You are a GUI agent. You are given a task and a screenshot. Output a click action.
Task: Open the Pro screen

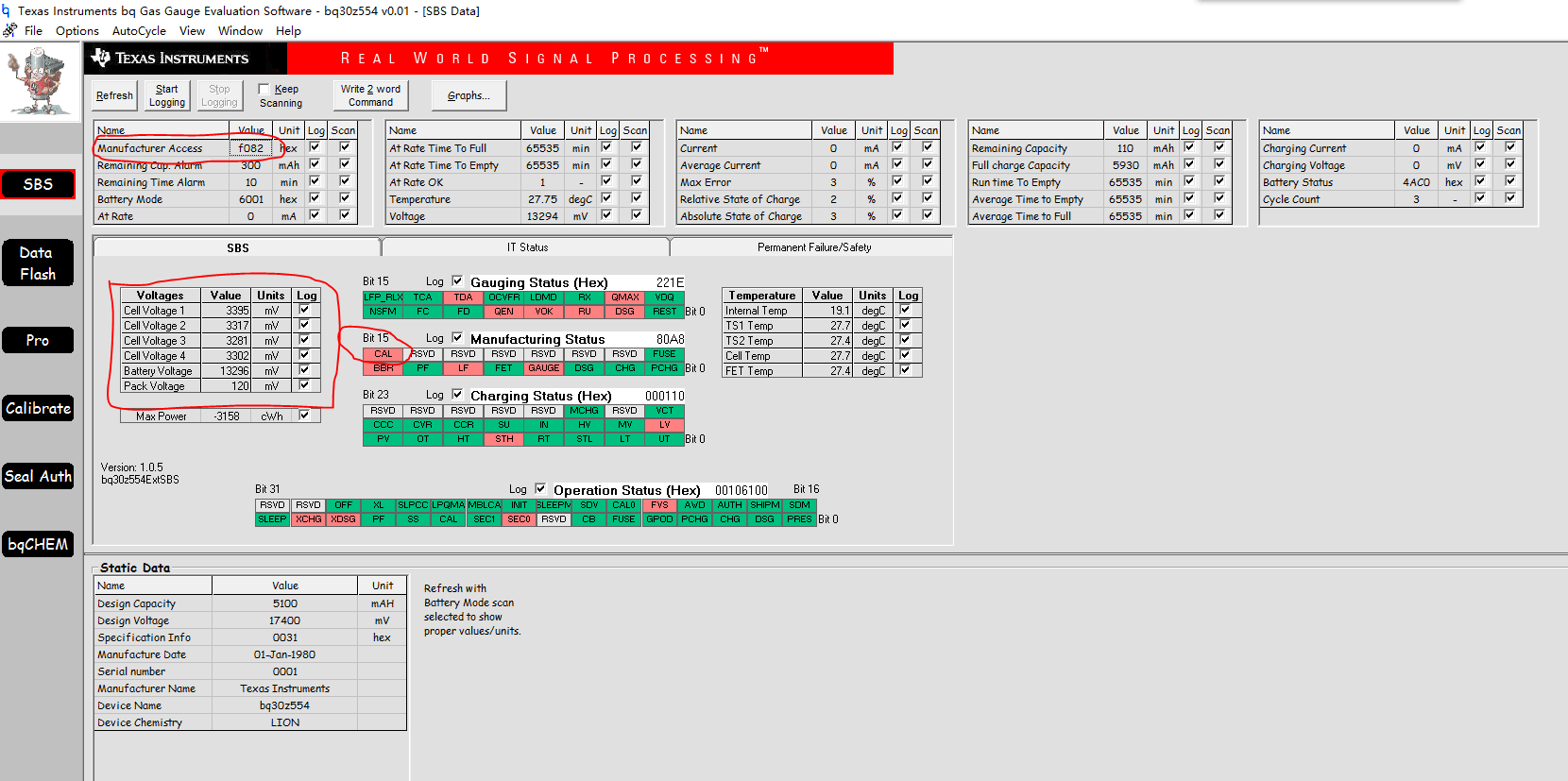coord(38,340)
